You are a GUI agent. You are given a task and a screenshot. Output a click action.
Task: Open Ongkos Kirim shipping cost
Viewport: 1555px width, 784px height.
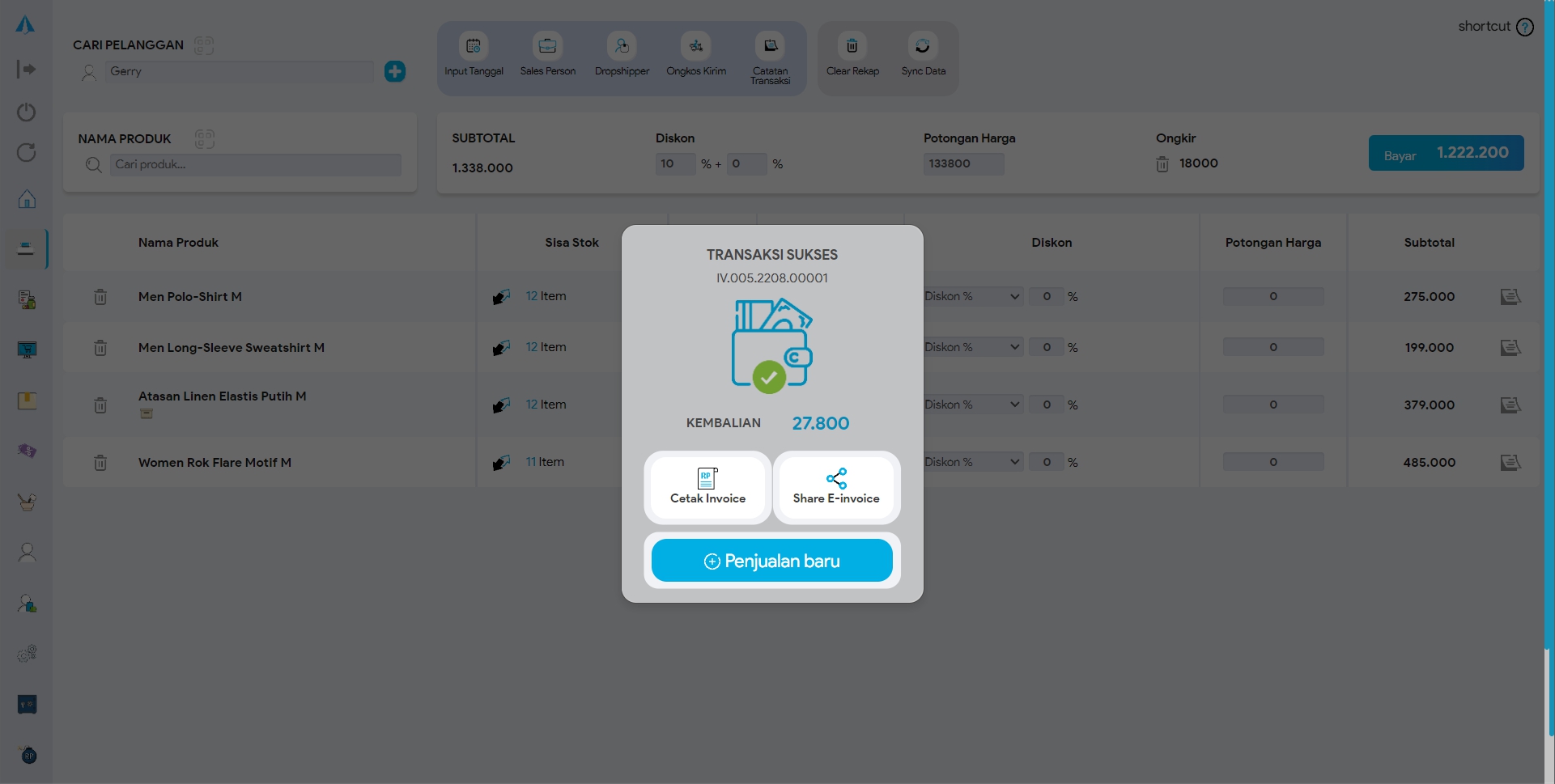[x=695, y=48]
